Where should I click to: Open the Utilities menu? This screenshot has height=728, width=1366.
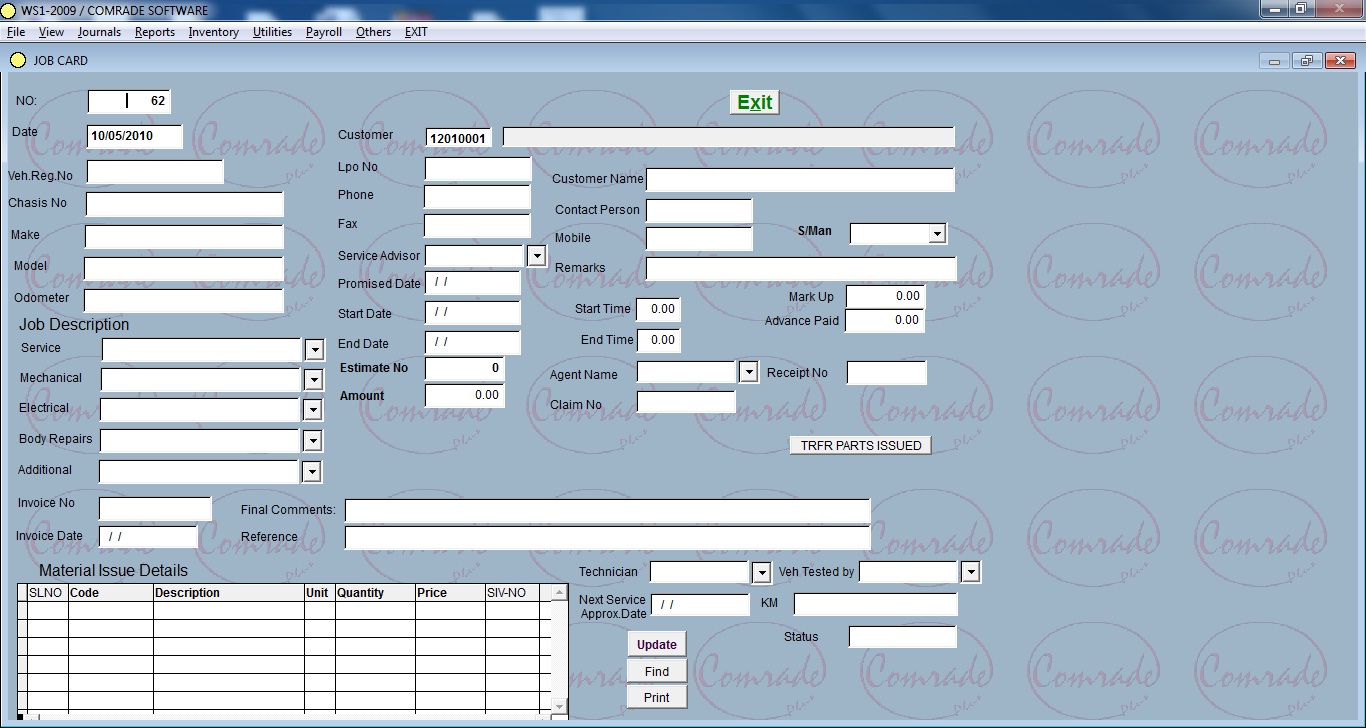(272, 32)
